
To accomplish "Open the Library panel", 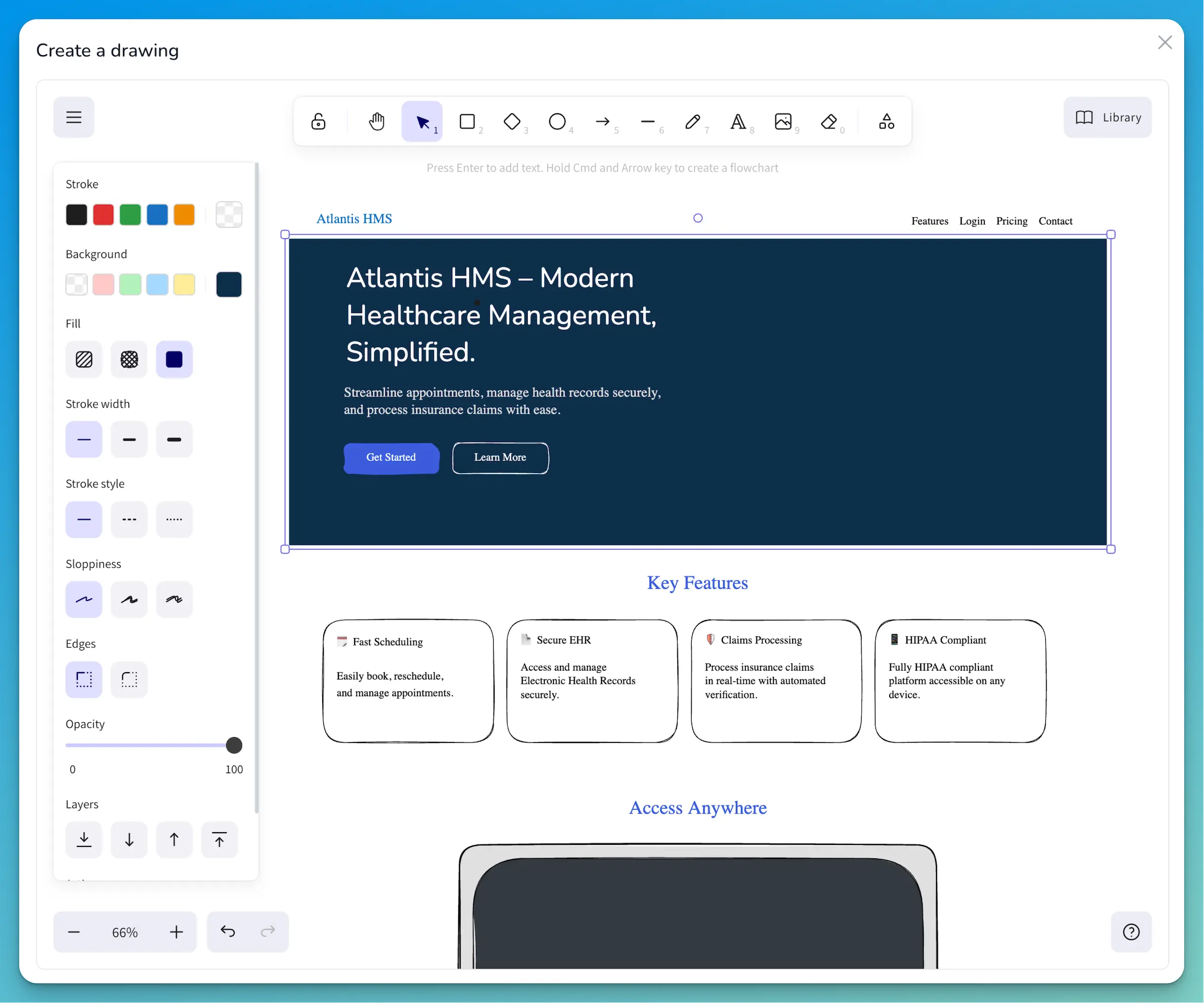I will point(1106,117).
